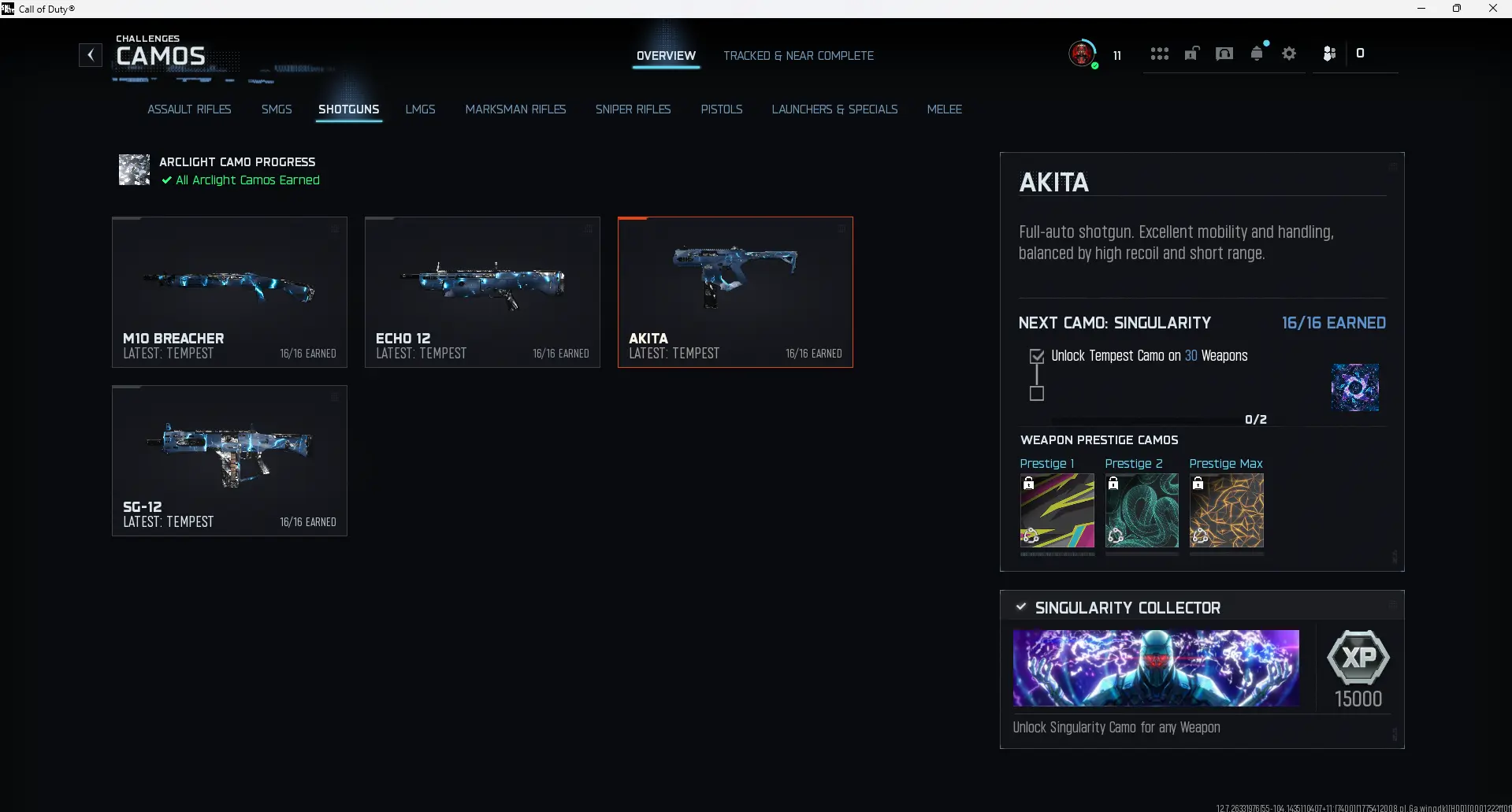Image resolution: width=1512 pixels, height=812 pixels.
Task: Click the Prestige Max progress bar
Action: (1227, 554)
